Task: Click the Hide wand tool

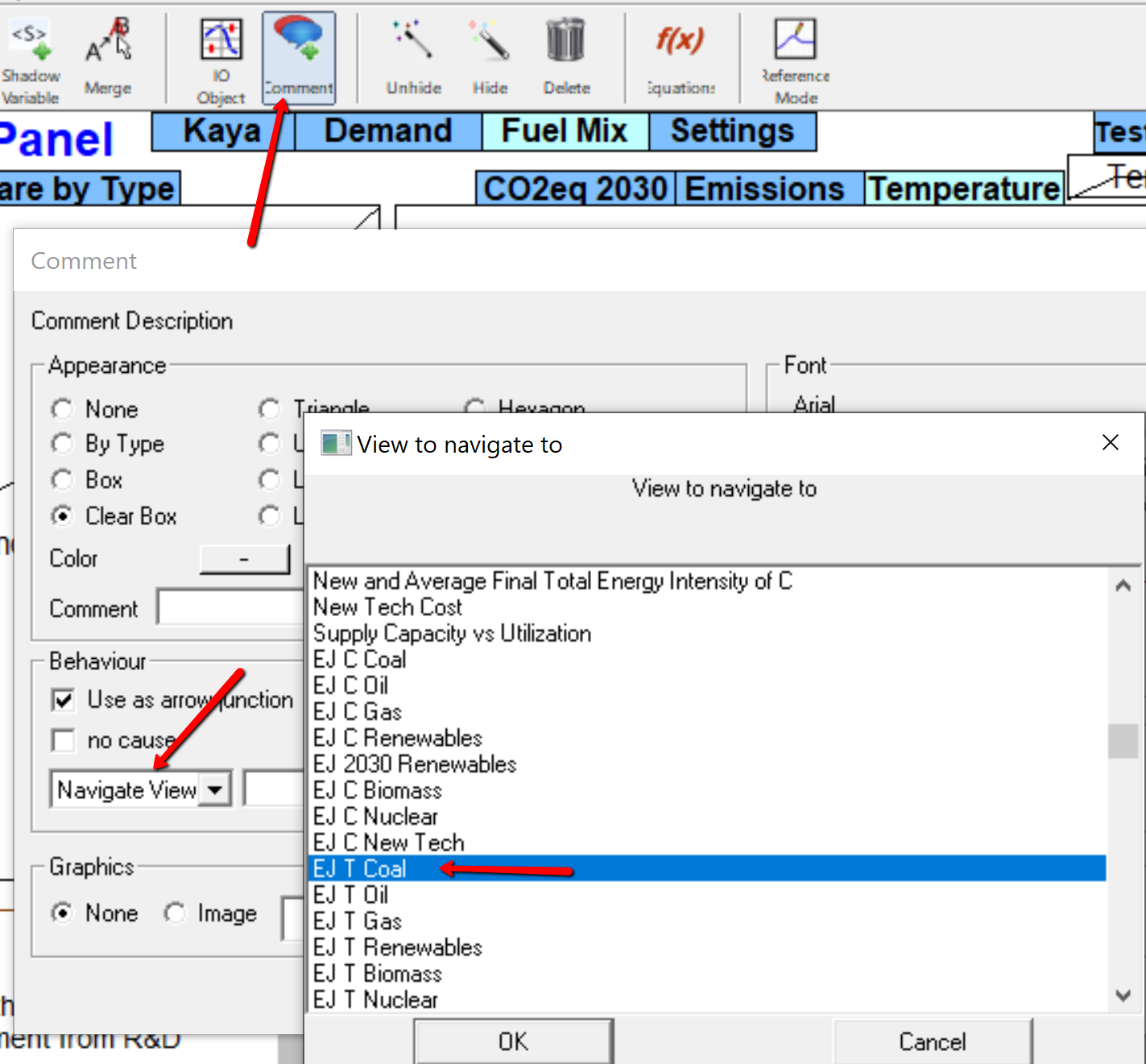Action: [x=490, y=56]
